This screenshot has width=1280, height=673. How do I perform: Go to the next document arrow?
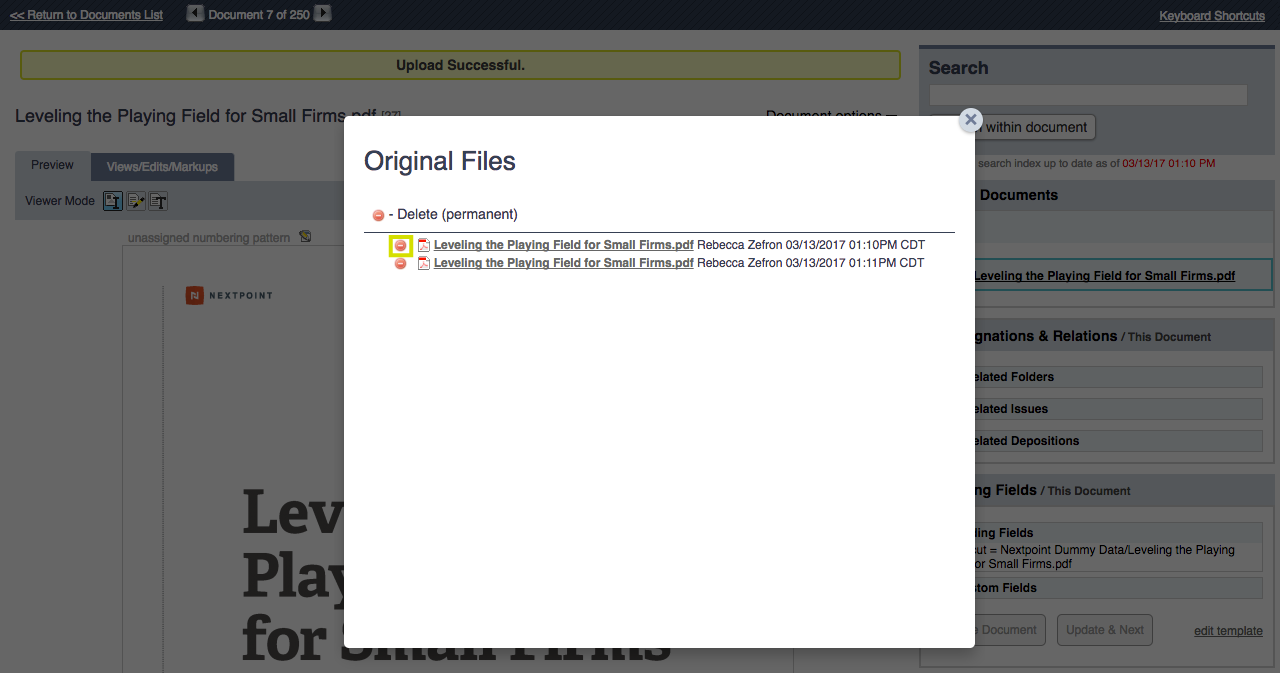[x=322, y=14]
